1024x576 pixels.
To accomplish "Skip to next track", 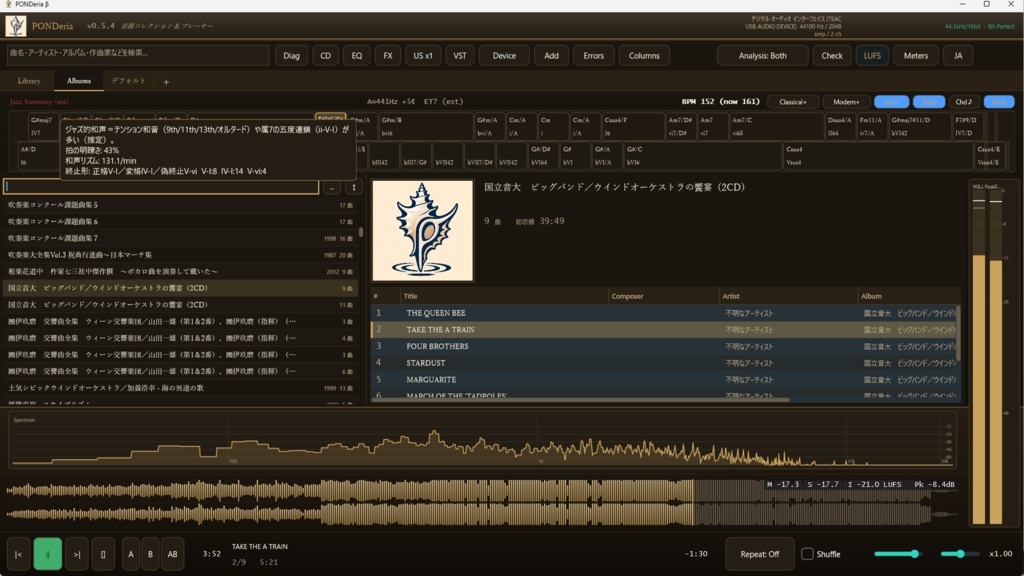I will coord(77,554).
